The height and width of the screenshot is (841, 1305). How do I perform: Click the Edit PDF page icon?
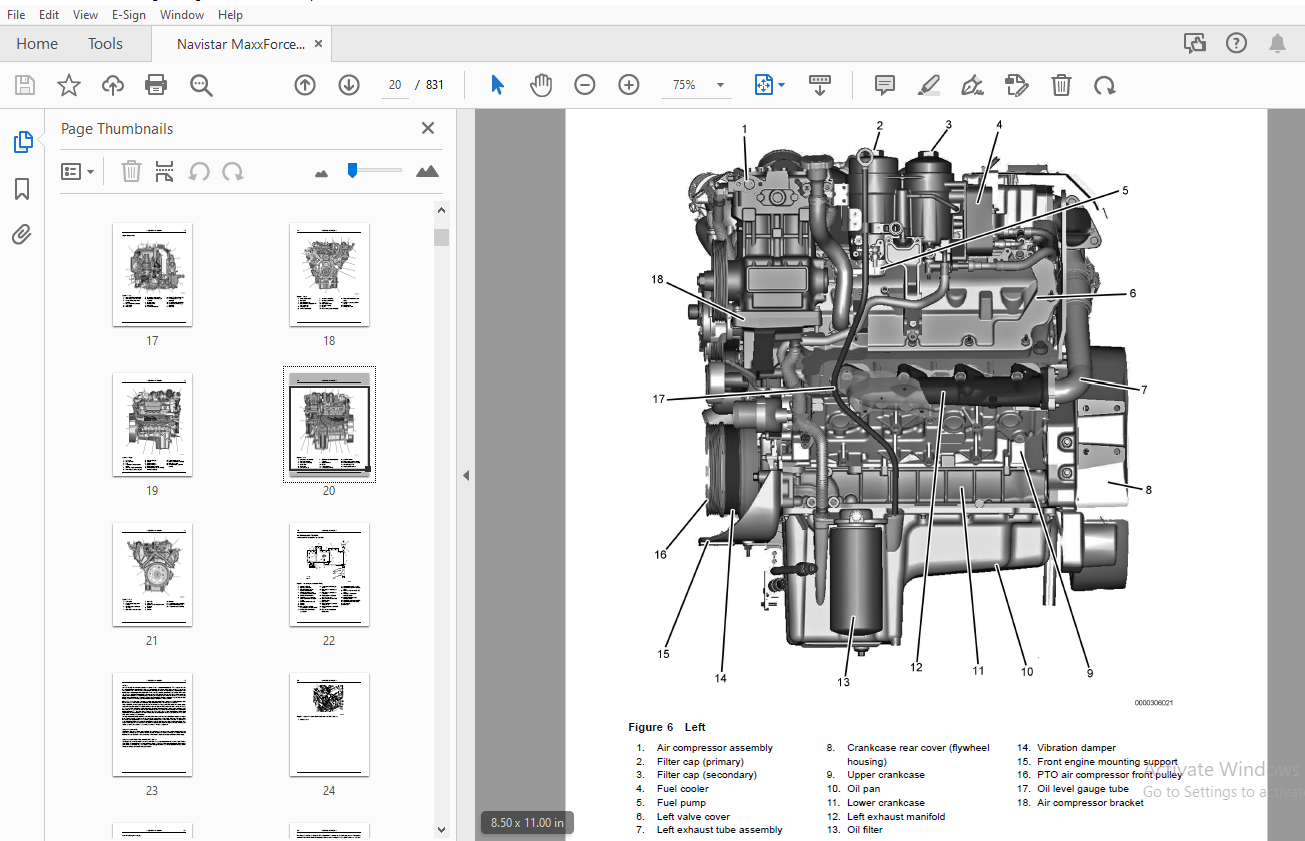click(x=1017, y=85)
